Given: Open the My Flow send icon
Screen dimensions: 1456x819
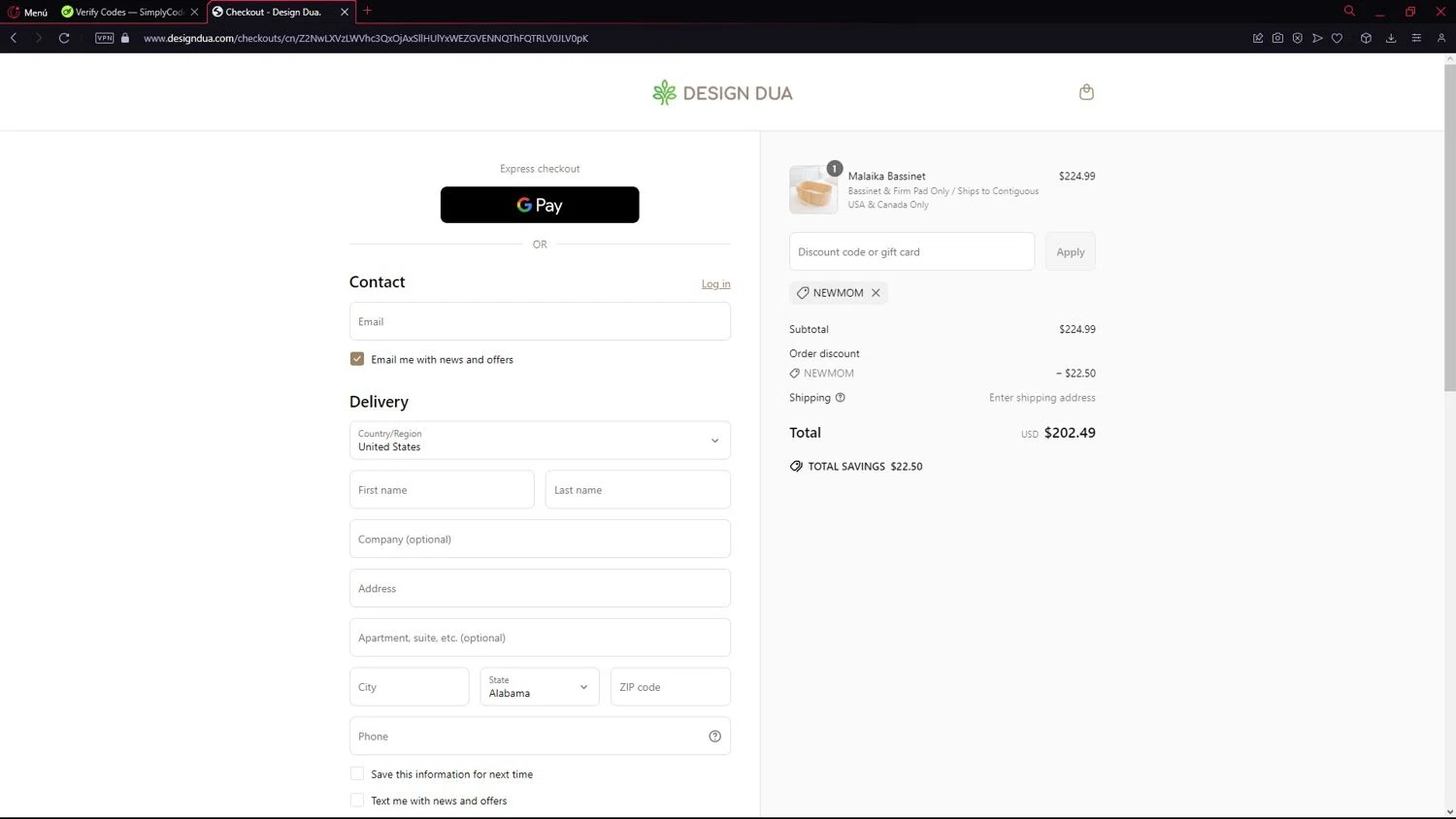Looking at the screenshot, I should coord(1317,38).
